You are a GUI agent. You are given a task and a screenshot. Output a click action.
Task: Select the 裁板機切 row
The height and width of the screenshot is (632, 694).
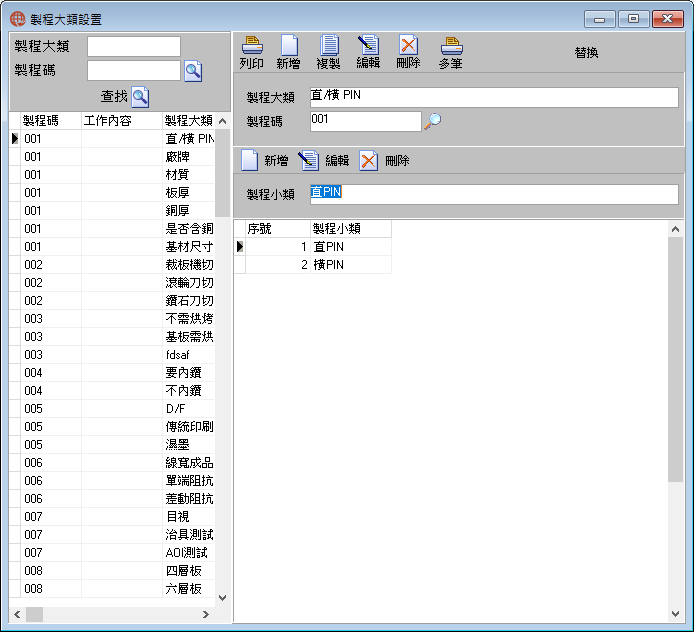112,265
